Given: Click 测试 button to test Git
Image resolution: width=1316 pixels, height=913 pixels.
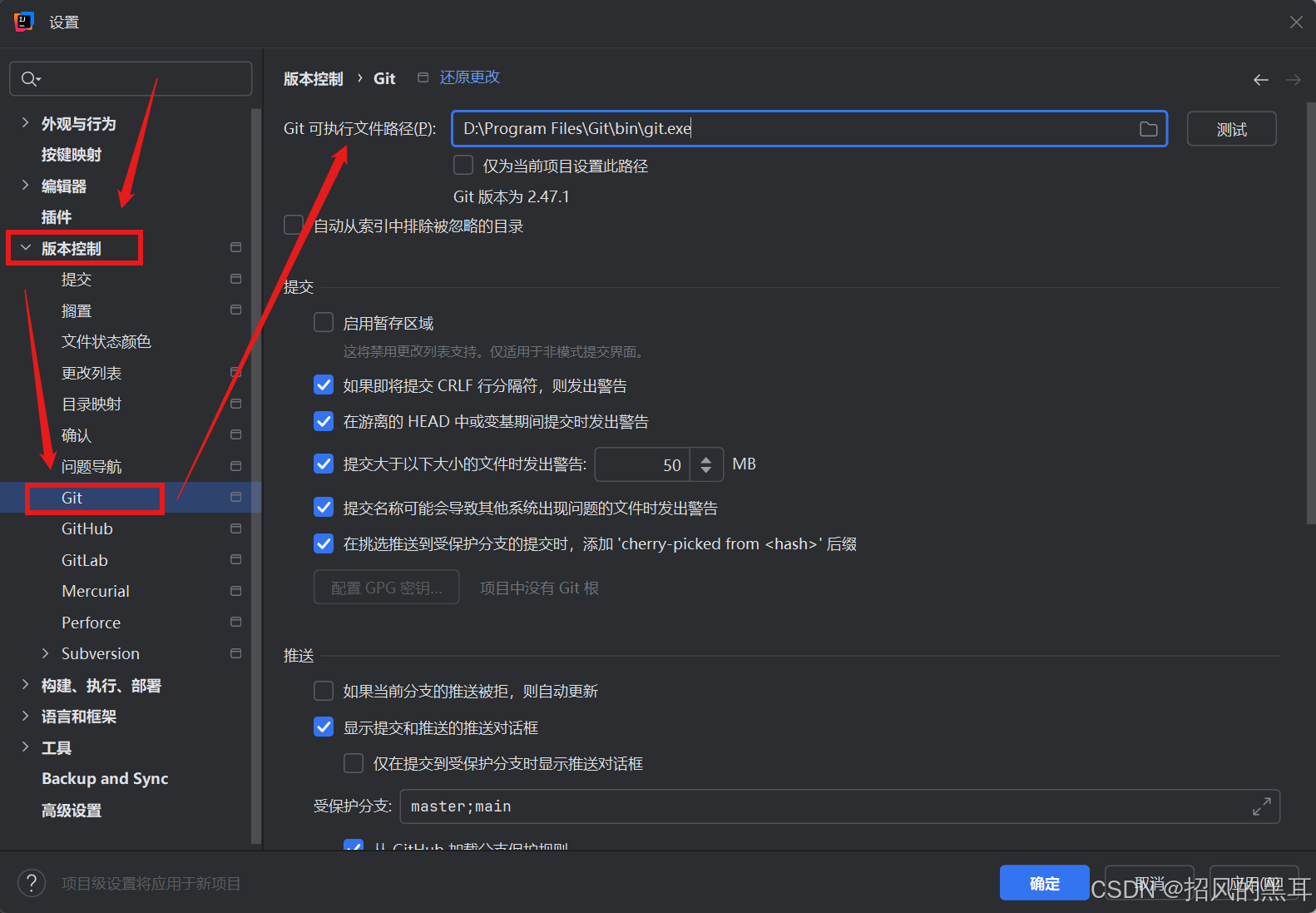Looking at the screenshot, I should pos(1231,129).
